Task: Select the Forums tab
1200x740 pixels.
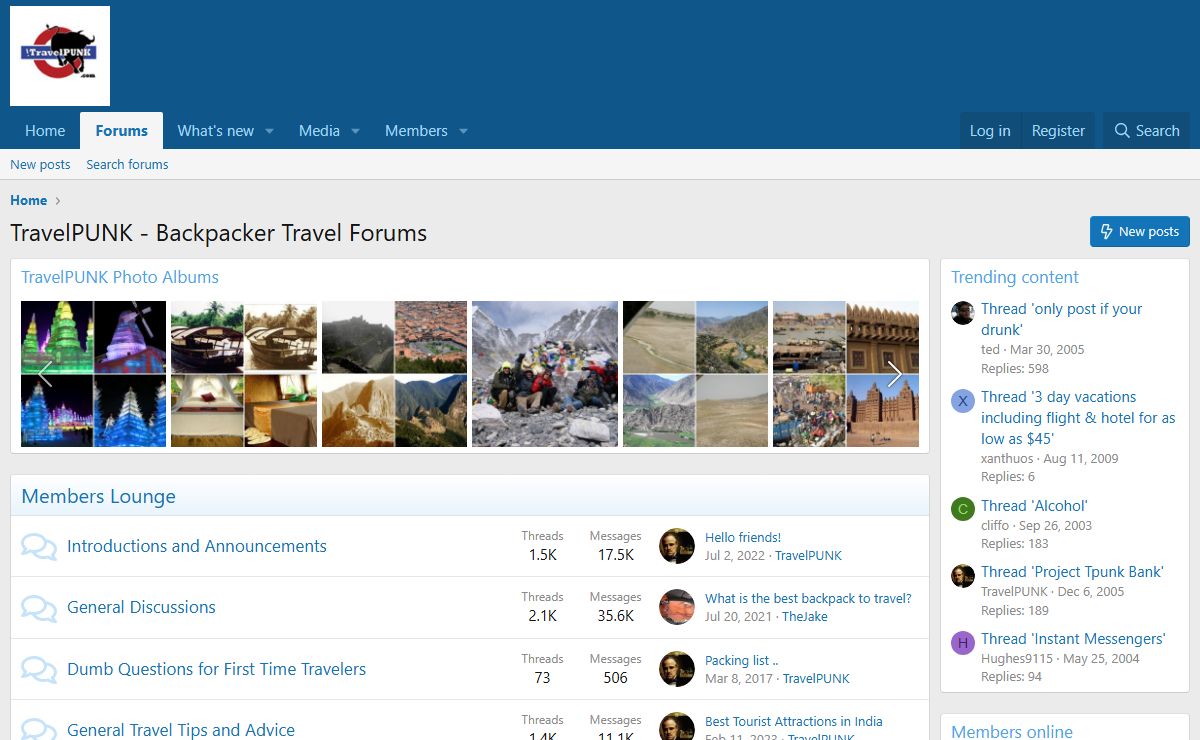Action: pyautogui.click(x=122, y=131)
